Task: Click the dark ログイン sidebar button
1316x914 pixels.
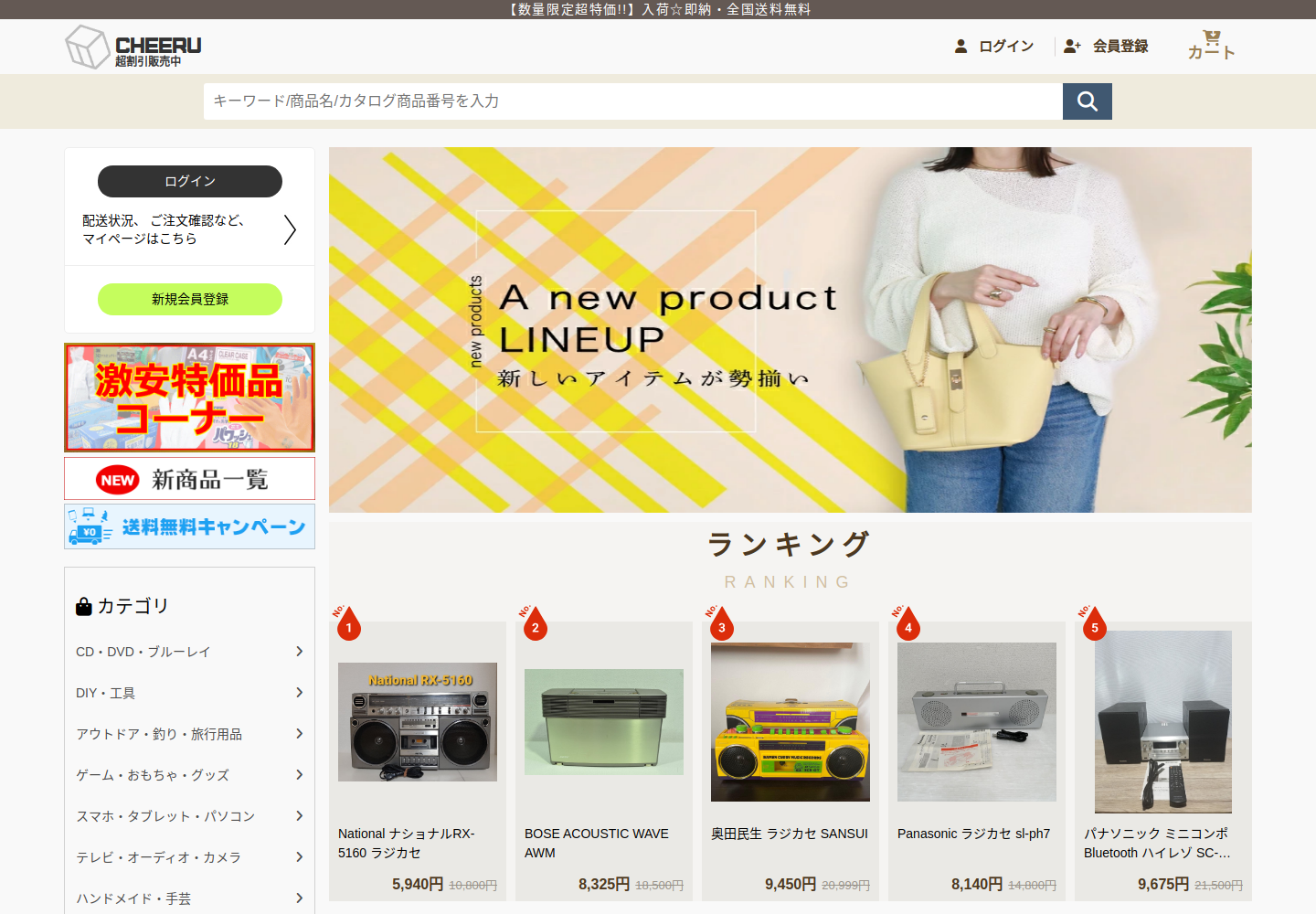Action: 190,181
